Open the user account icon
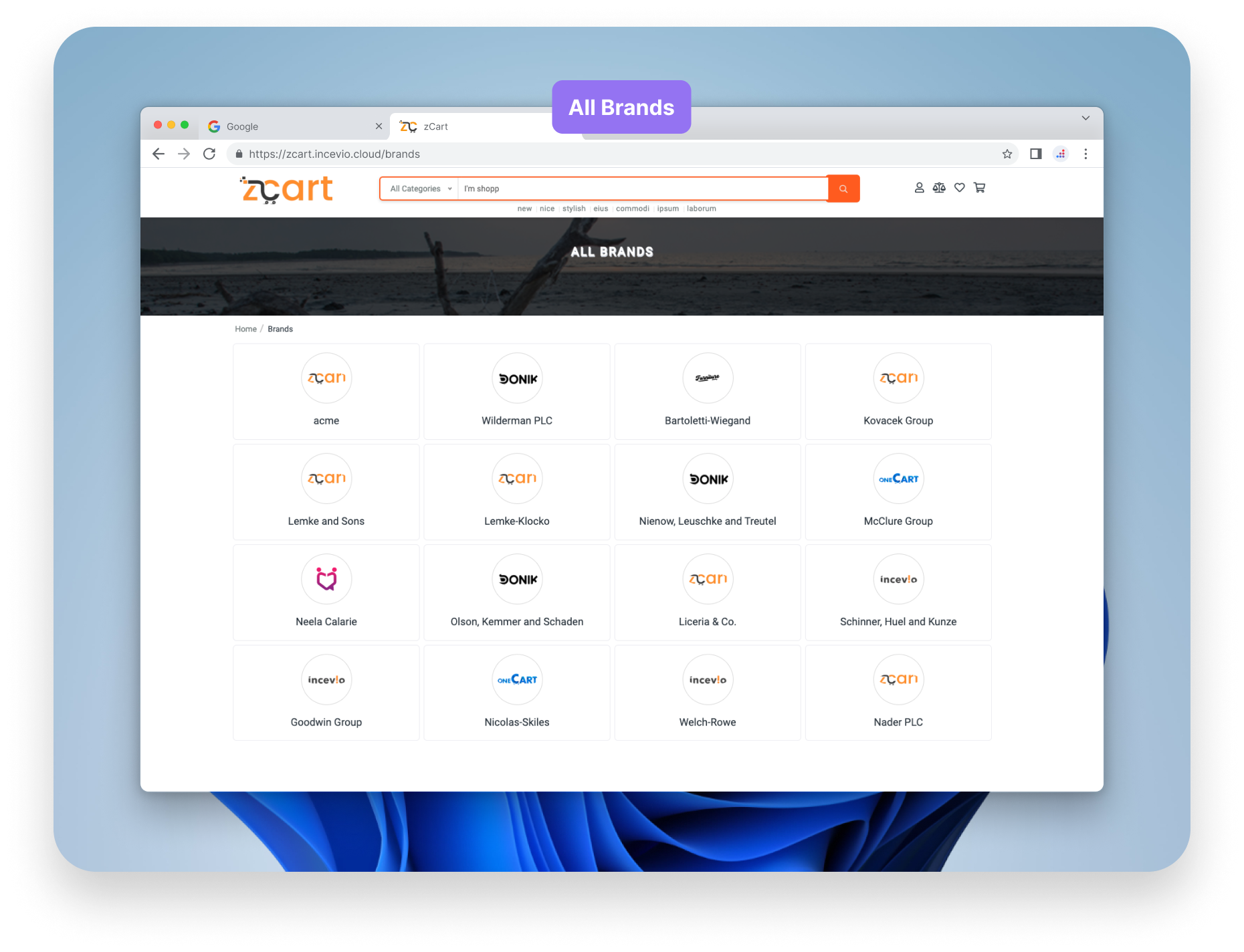The image size is (1244, 952). point(919,188)
